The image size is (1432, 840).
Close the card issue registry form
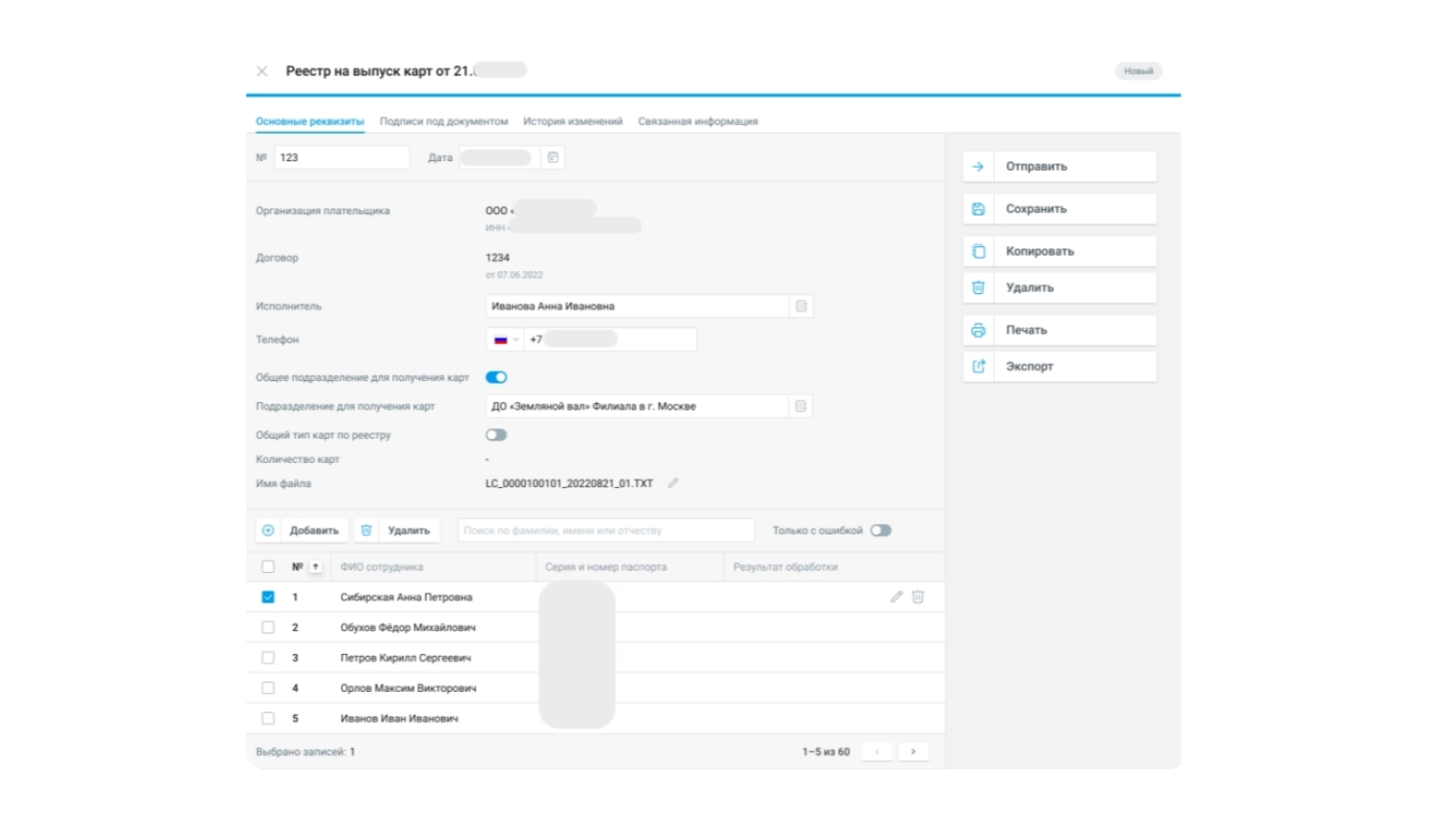click(x=262, y=71)
